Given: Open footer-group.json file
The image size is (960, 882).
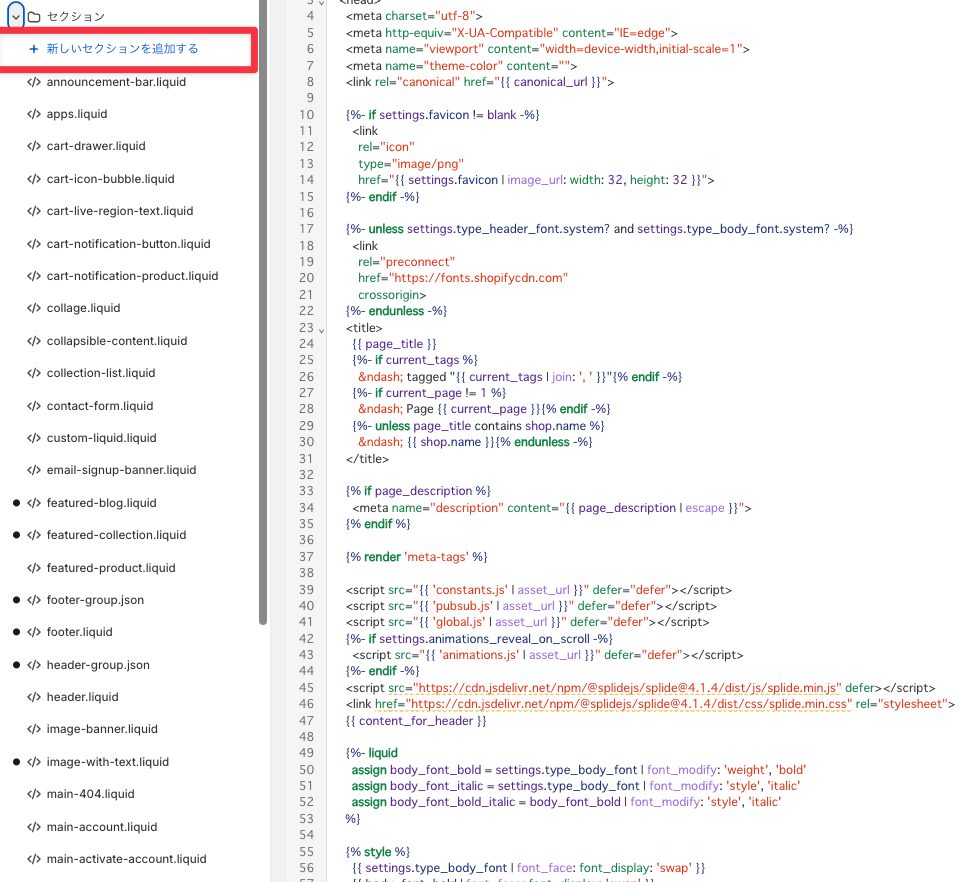Looking at the screenshot, I should click(95, 600).
